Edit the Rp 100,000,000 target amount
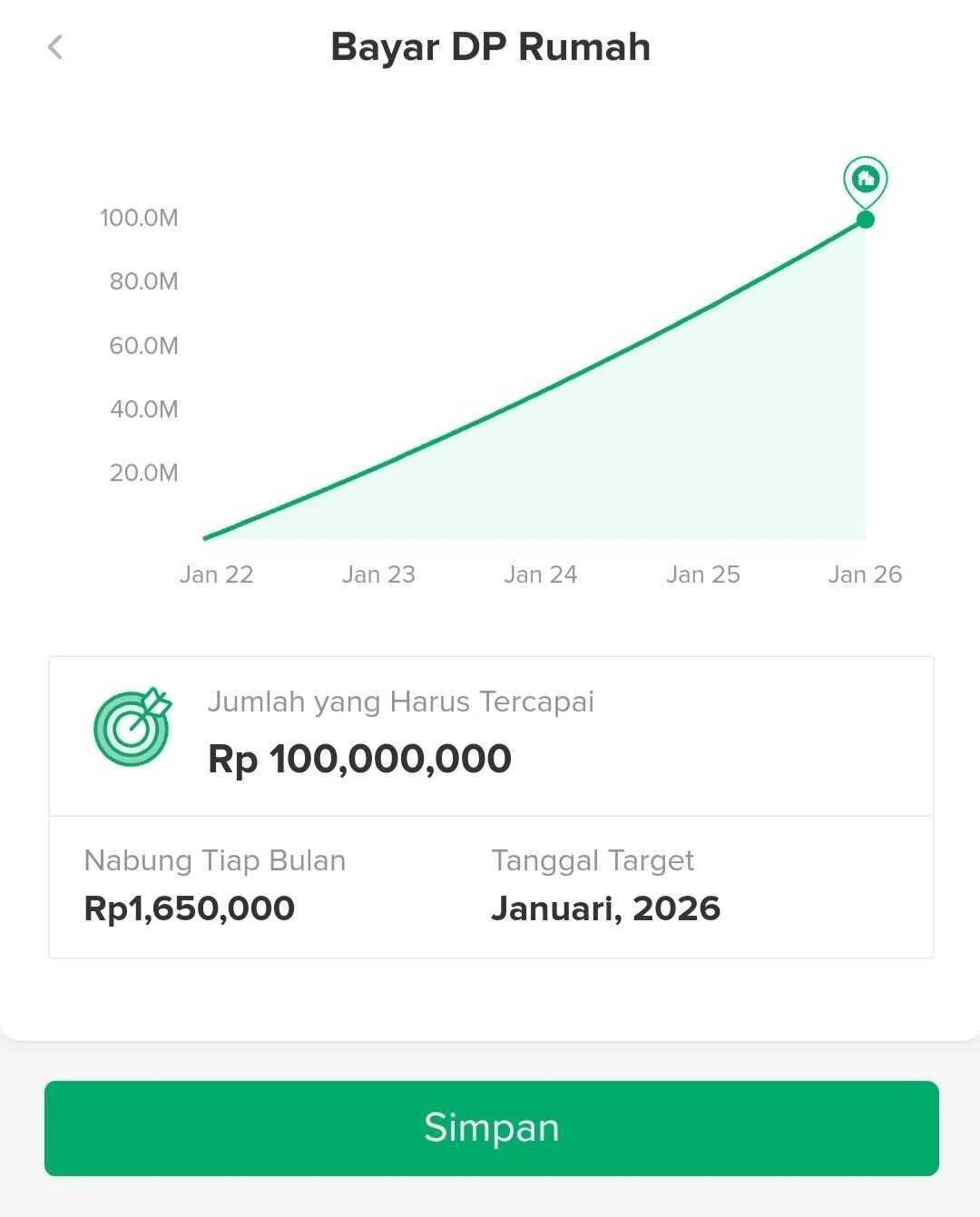 click(360, 759)
